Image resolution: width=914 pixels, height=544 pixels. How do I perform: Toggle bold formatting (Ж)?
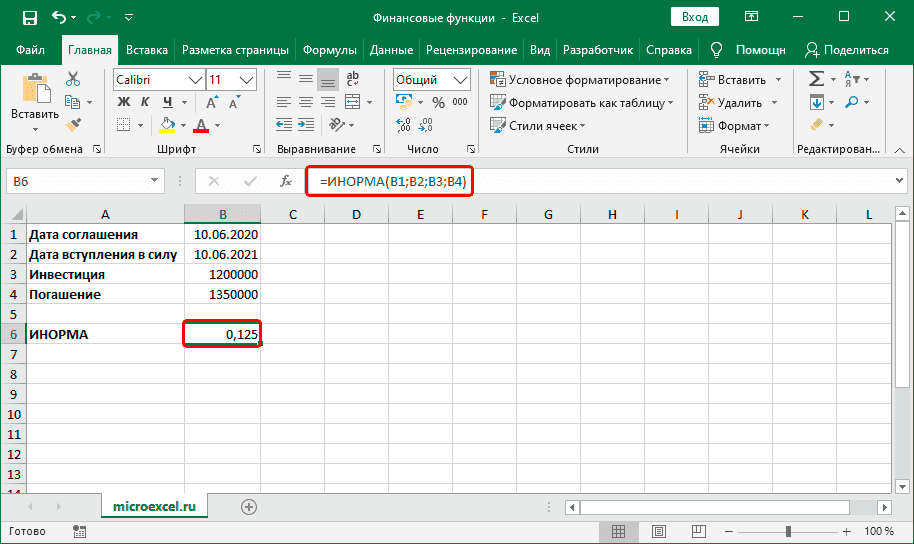pyautogui.click(x=124, y=102)
